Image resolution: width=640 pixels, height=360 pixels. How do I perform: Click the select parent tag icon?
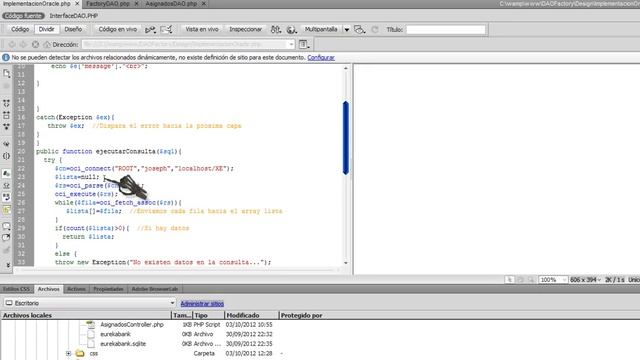7,144
